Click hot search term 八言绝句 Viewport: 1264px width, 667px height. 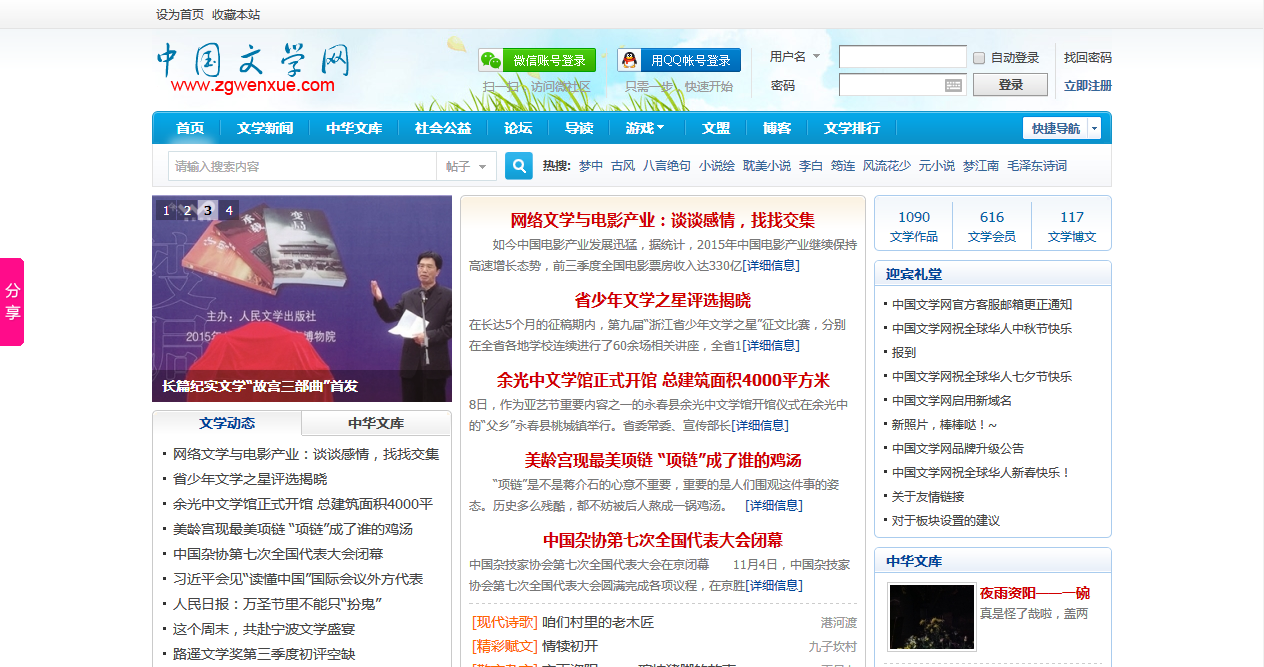667,166
